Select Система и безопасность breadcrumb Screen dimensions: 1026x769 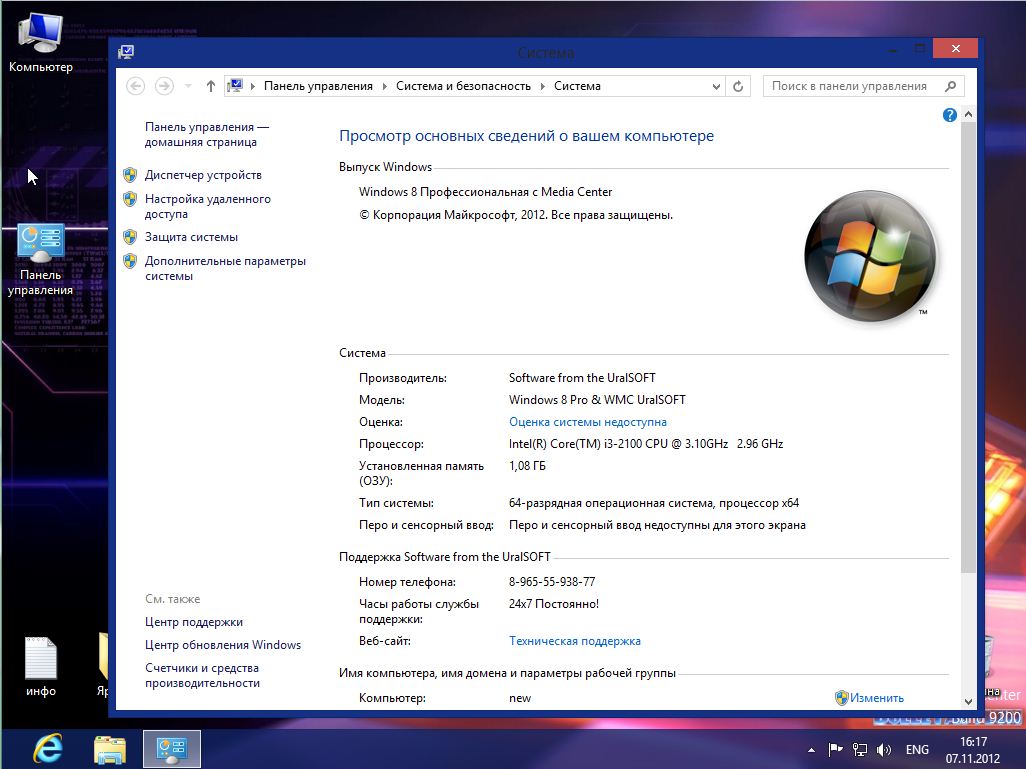(463, 86)
